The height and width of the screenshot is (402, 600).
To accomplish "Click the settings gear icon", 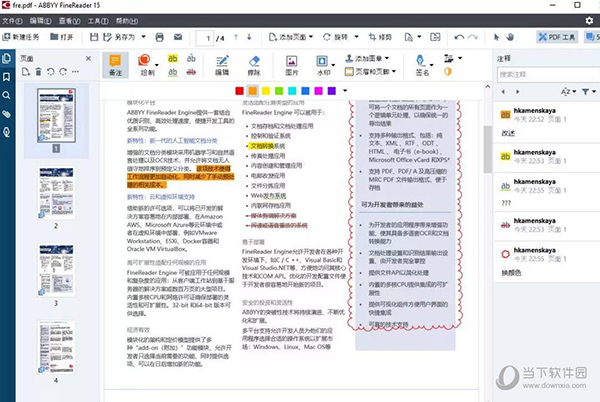I will click(x=589, y=21).
